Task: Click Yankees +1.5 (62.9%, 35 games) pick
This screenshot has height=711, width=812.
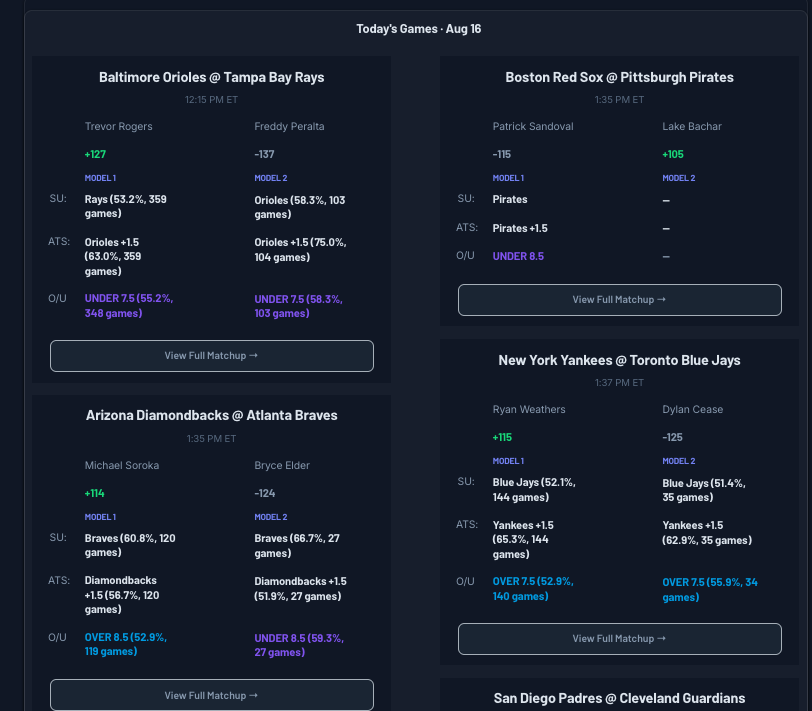Action: pyautogui.click(x=707, y=533)
